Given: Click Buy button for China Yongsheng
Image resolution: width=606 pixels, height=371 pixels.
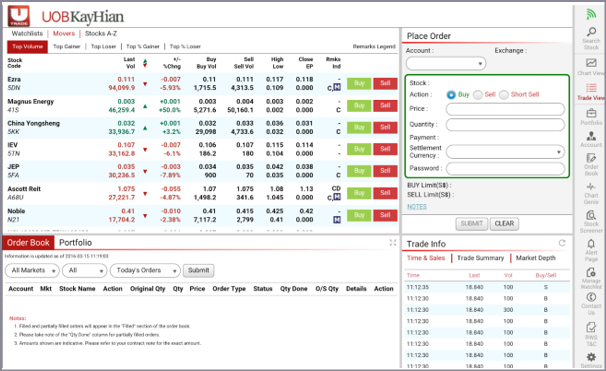Looking at the screenshot, I should (x=359, y=127).
